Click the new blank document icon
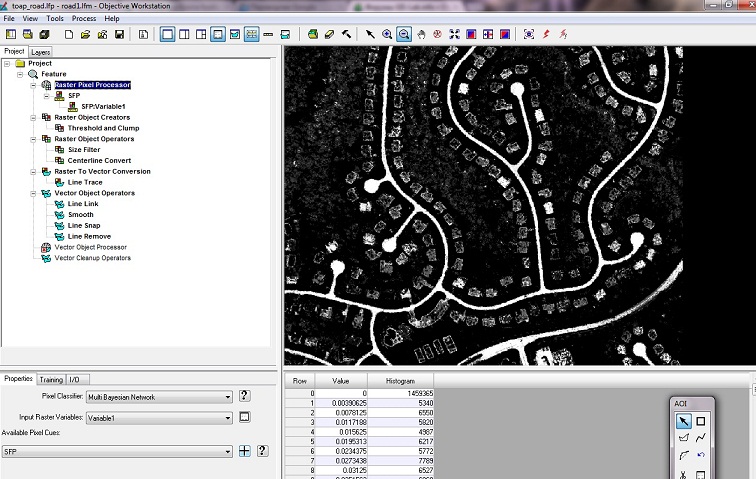Screen dimensions: 756x479 [69, 34]
